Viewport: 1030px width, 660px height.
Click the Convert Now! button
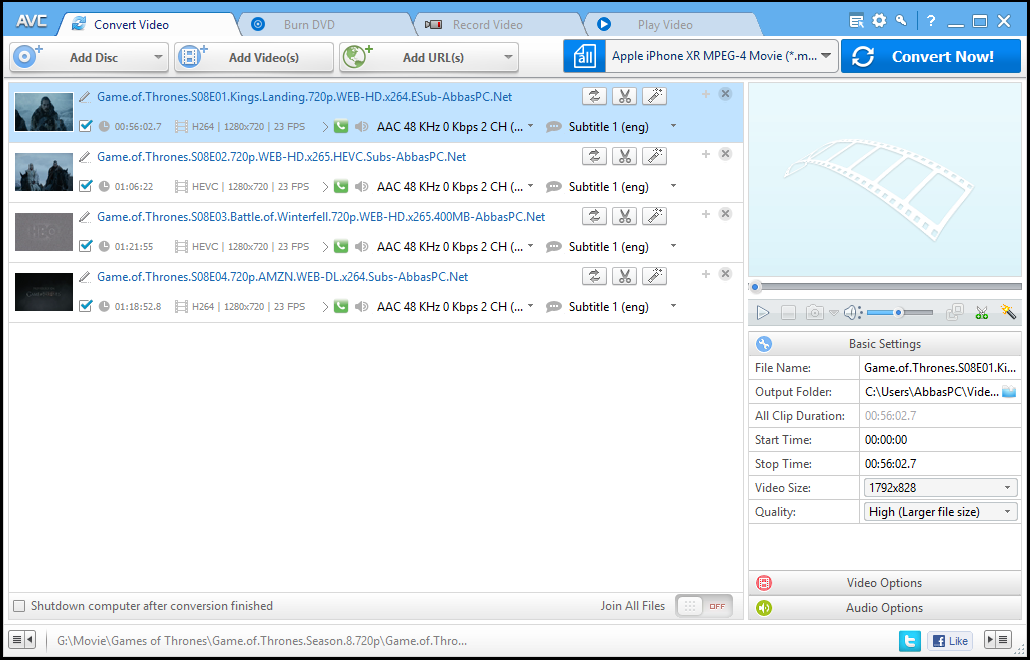[x=931, y=56]
